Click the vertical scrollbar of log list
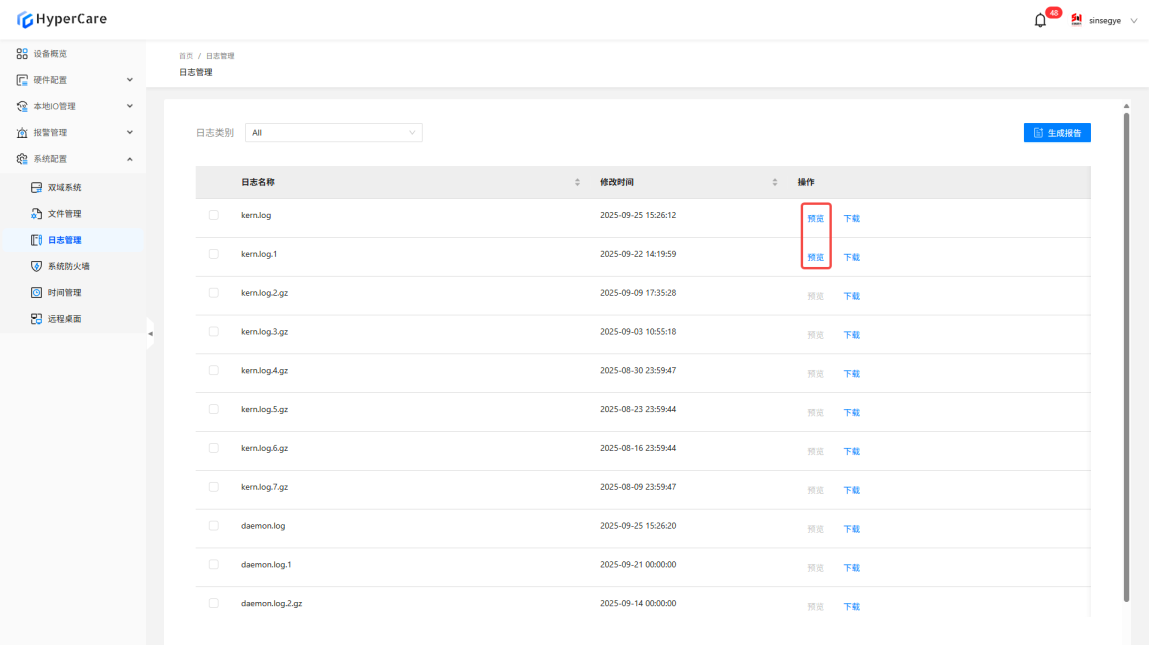Image resolution: width=1149 pixels, height=645 pixels. tap(1127, 350)
